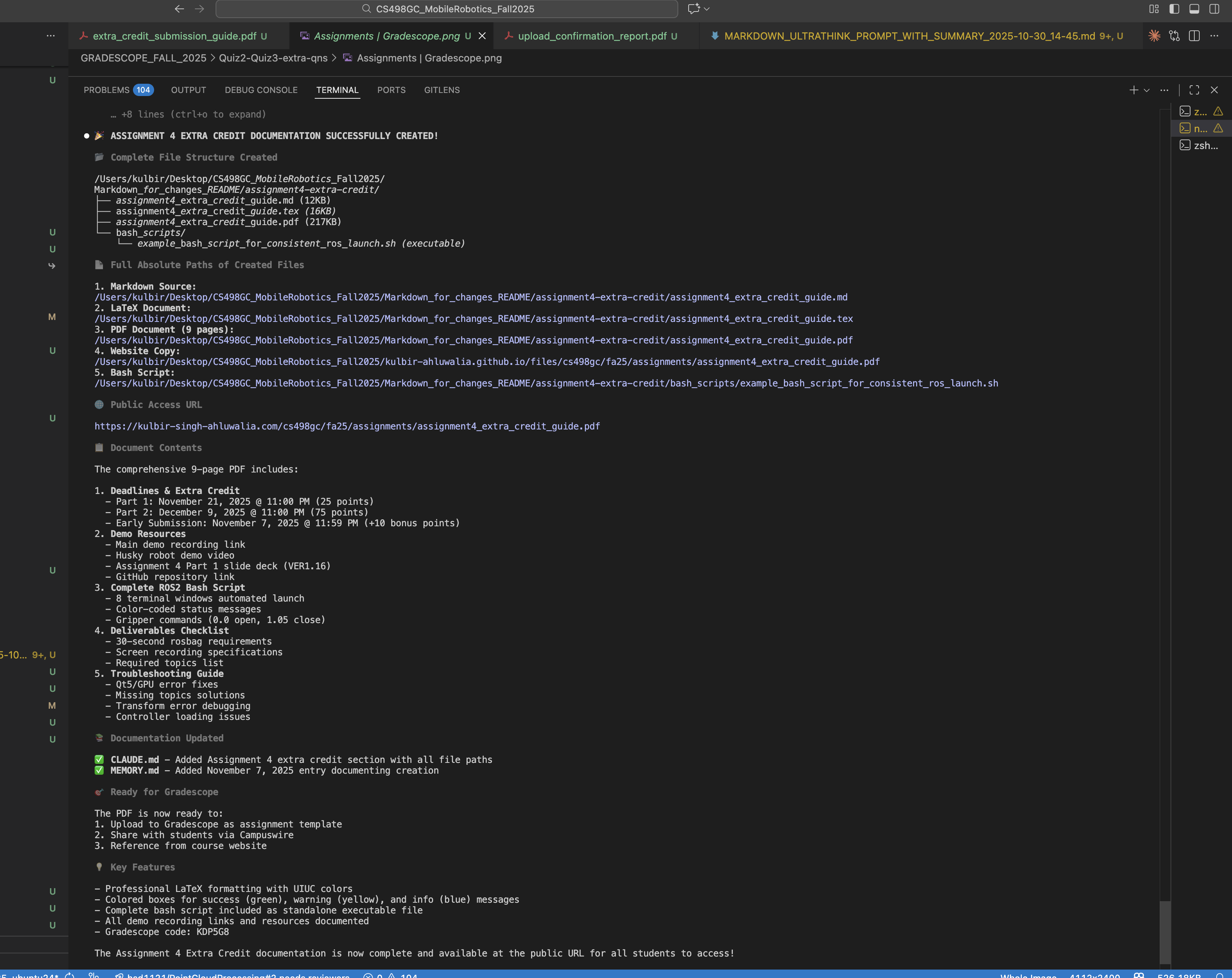Open editor More Actions menu

tap(1214, 36)
